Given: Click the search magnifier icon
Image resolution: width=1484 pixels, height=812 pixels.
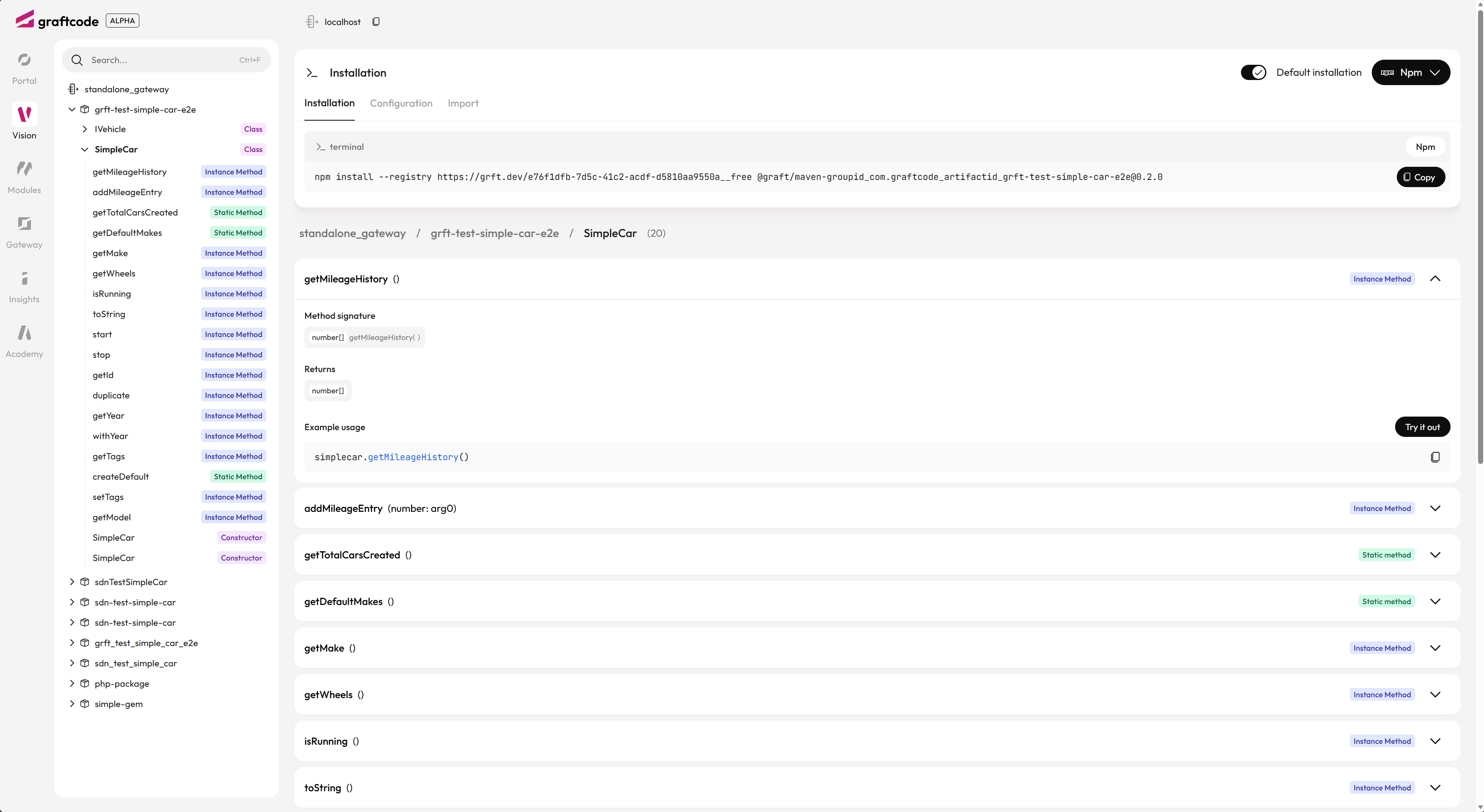Looking at the screenshot, I should [77, 60].
